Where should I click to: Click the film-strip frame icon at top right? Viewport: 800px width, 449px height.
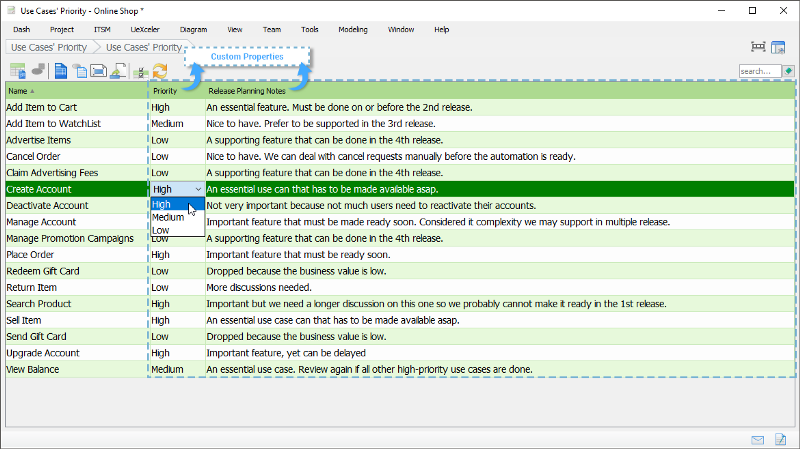[758, 47]
